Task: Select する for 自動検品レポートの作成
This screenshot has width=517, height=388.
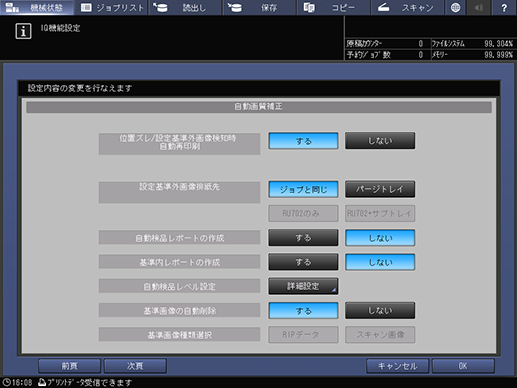Action: (x=303, y=238)
